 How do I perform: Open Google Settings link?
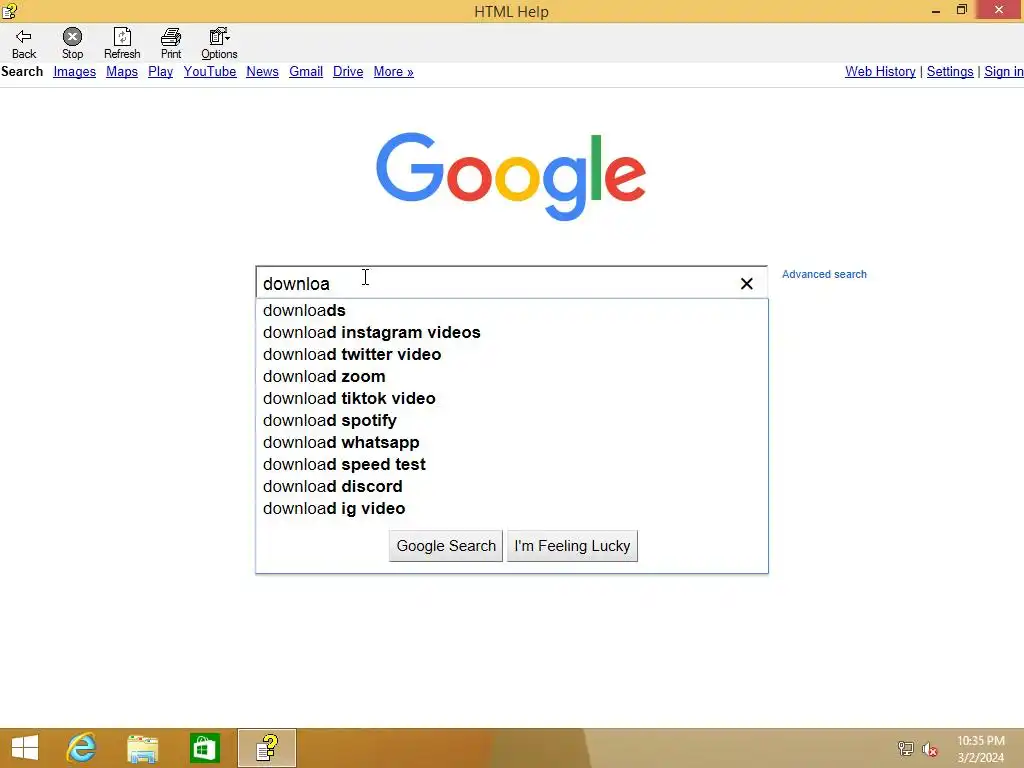pos(950,72)
